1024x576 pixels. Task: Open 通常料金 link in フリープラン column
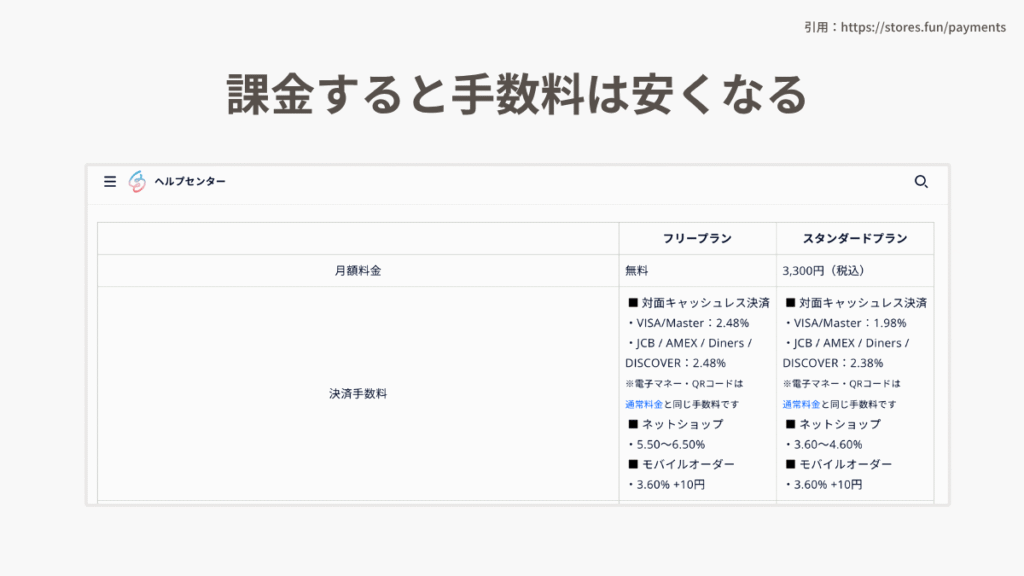644,404
